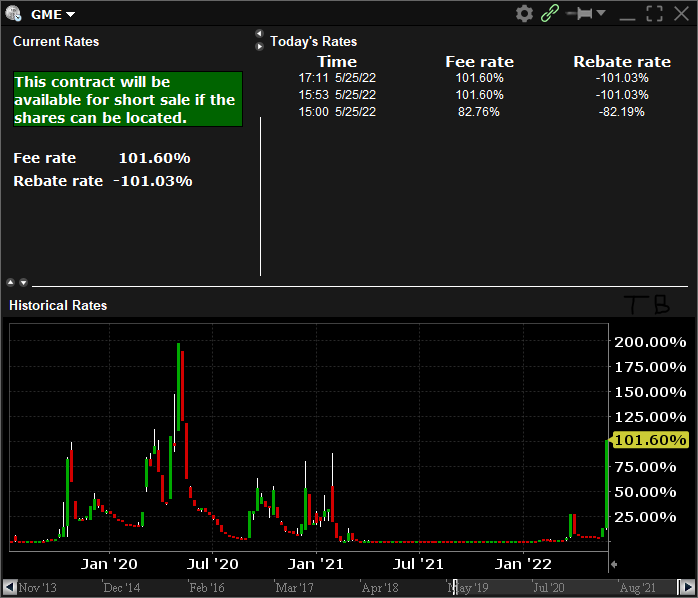Click the Current Rates heading
This screenshot has width=698, height=598.
tap(56, 41)
